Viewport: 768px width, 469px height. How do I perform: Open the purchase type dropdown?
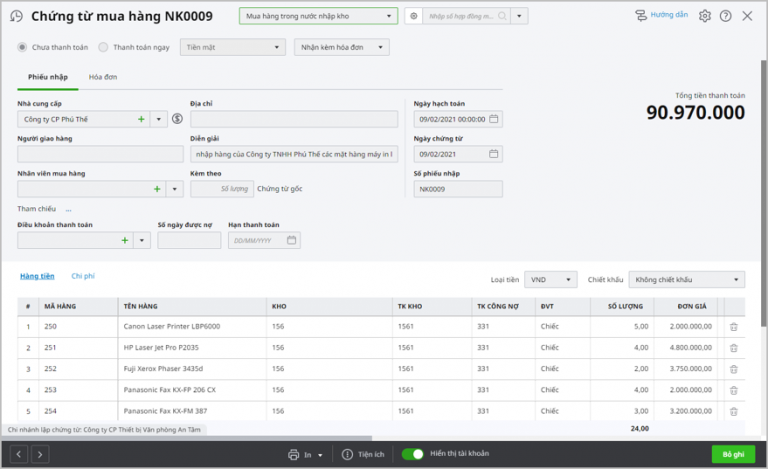point(318,16)
